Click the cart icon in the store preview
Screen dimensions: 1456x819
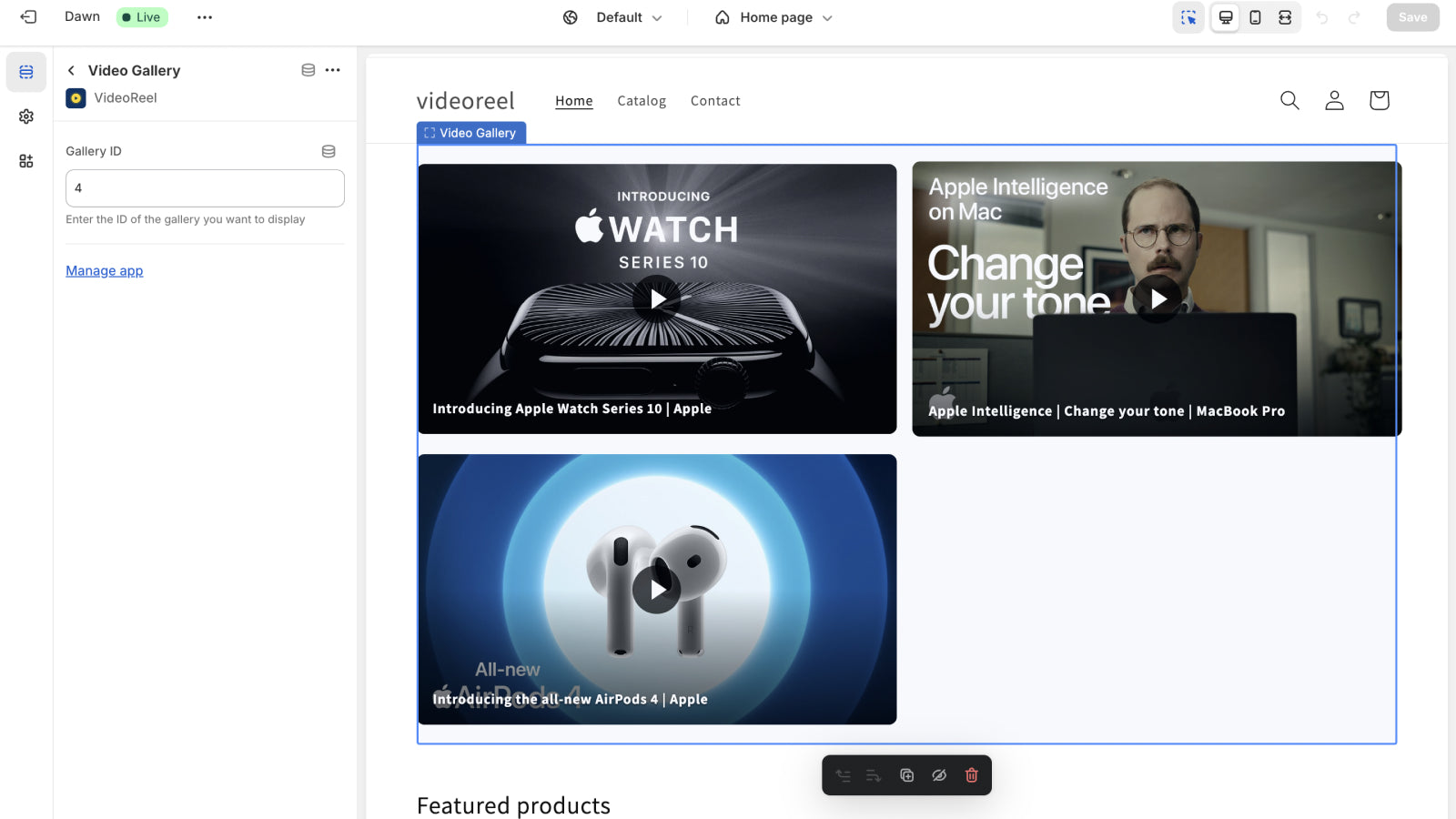pos(1379,100)
